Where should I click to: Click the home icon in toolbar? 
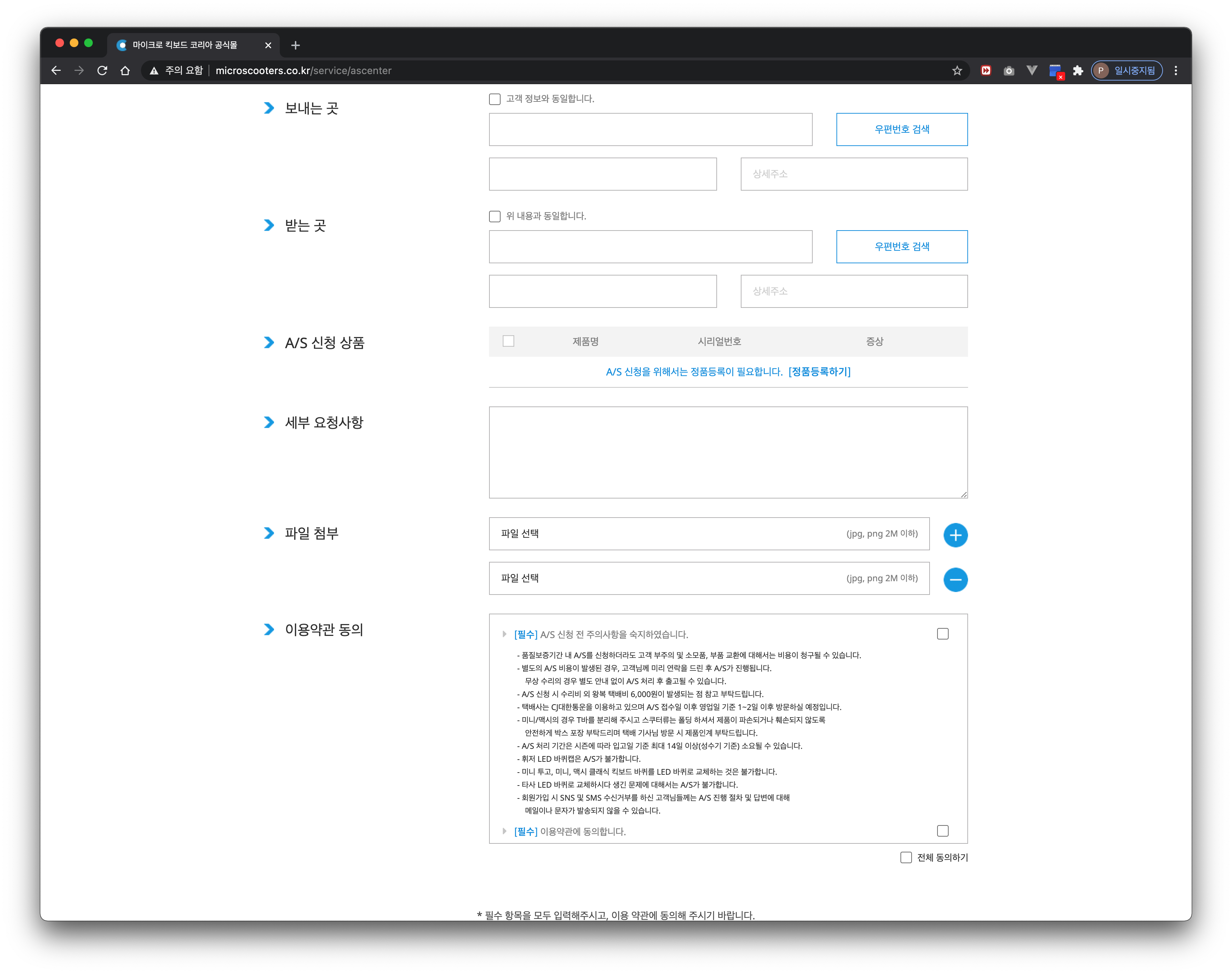(x=125, y=71)
